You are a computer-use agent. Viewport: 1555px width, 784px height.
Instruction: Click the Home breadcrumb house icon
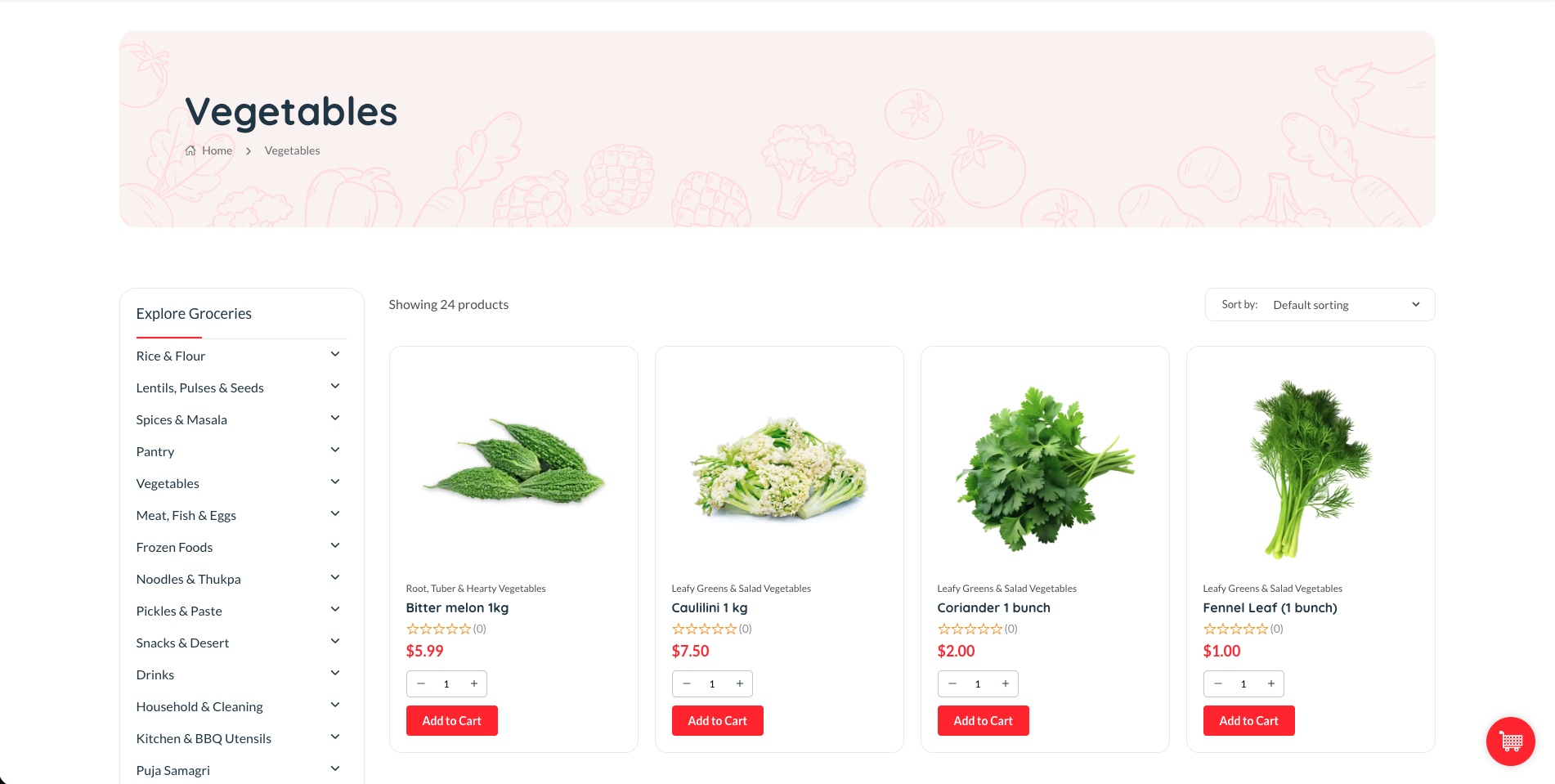tap(190, 150)
